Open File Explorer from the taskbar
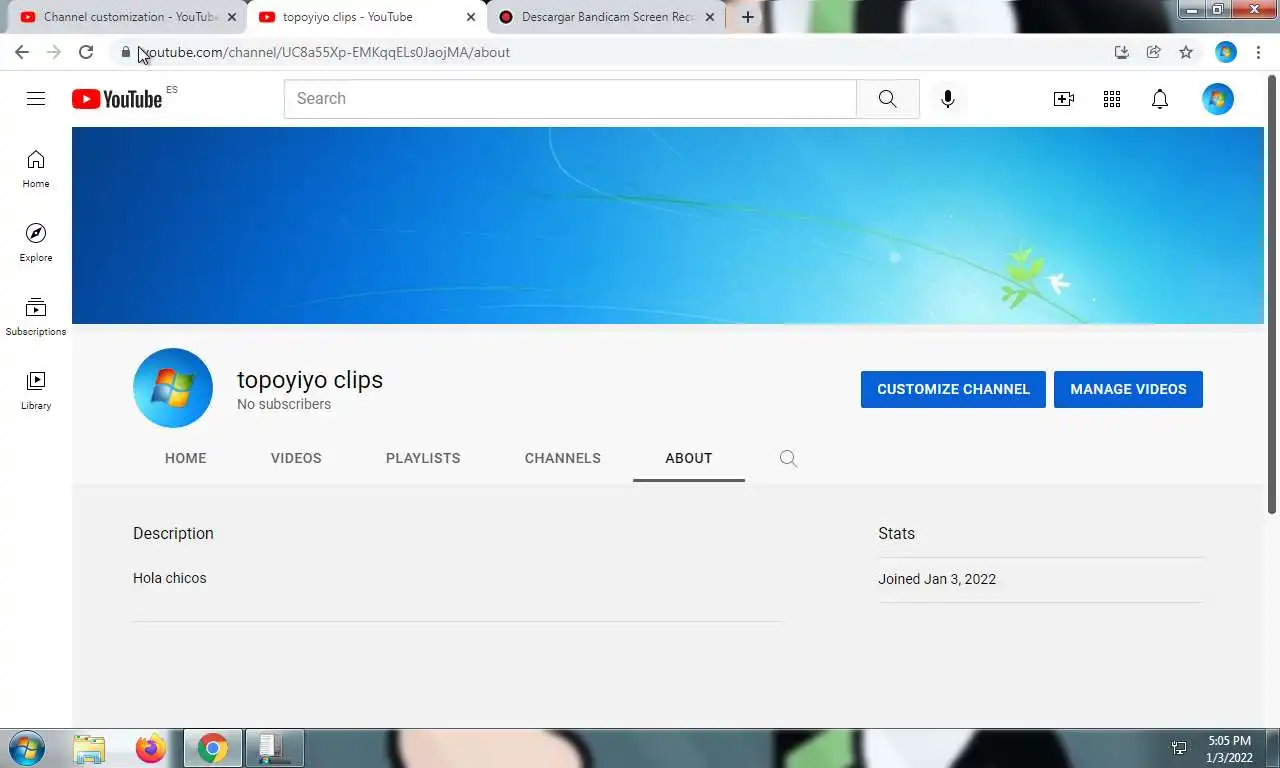 [x=89, y=748]
